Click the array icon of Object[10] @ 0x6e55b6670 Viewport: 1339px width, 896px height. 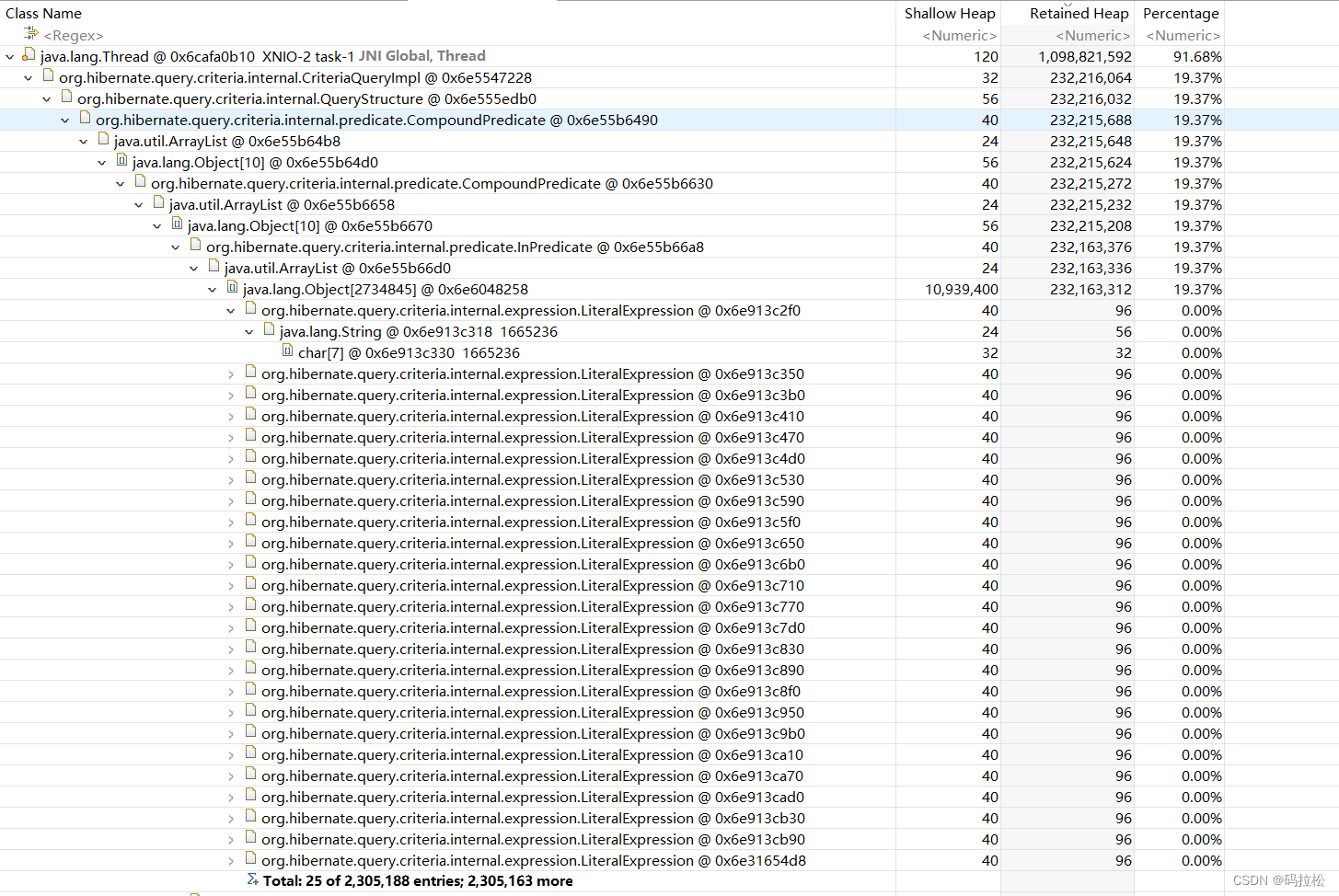pyautogui.click(x=177, y=224)
